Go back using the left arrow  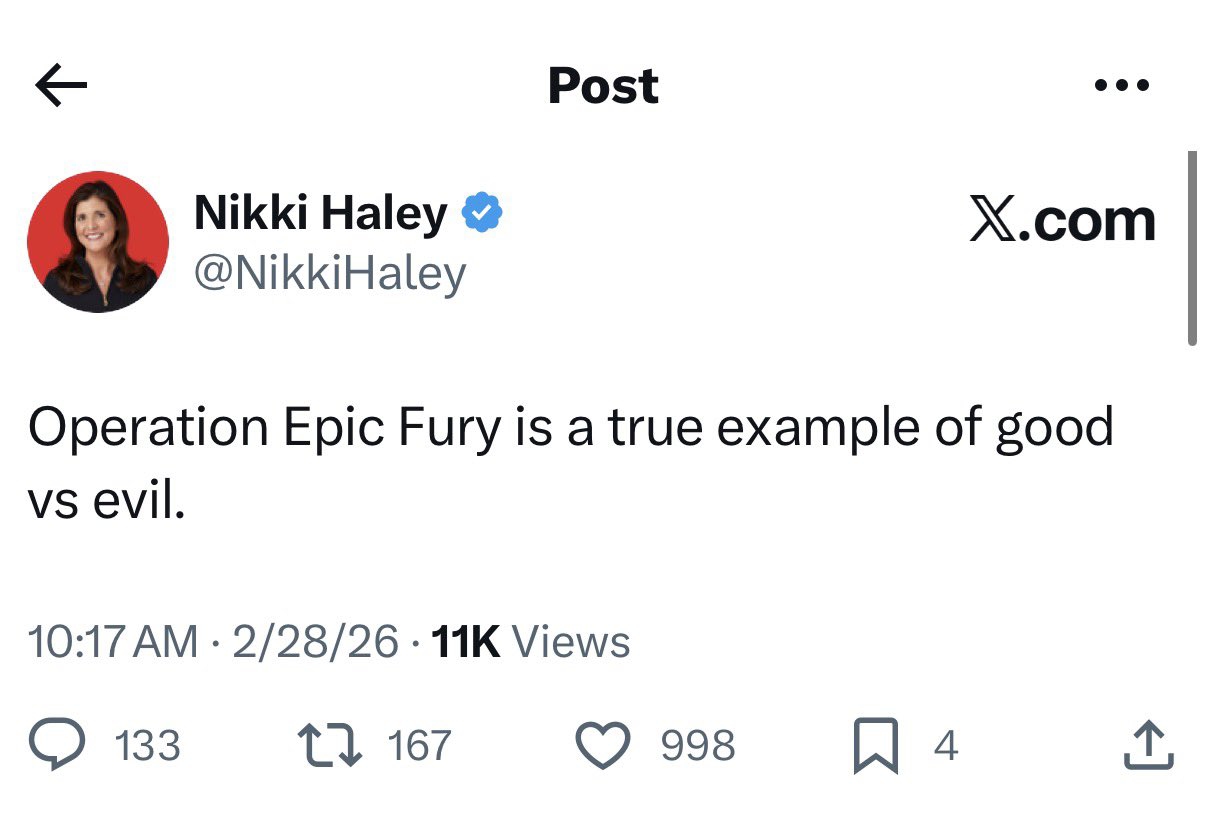point(61,86)
